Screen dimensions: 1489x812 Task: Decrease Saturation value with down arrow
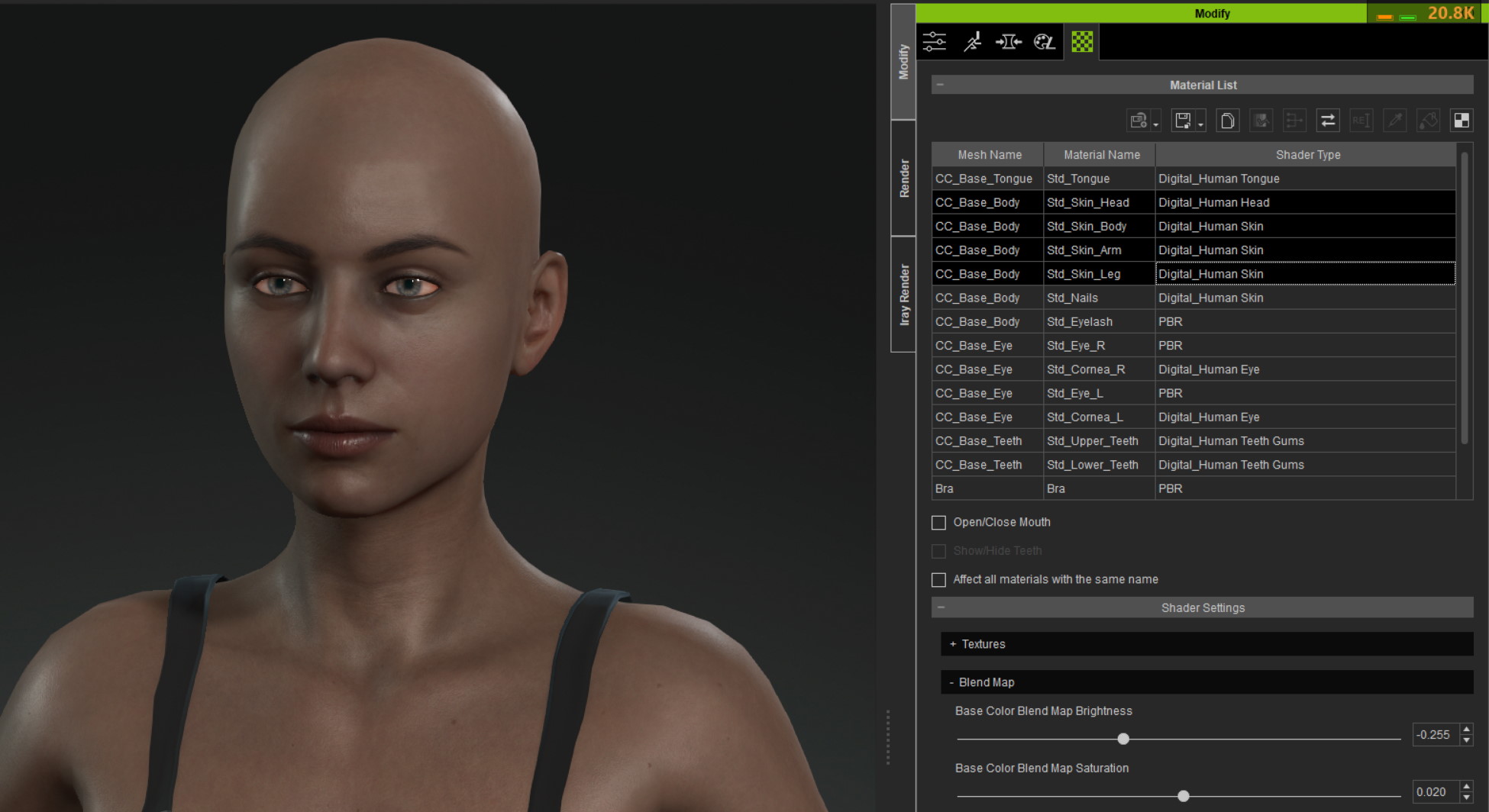click(x=1466, y=797)
